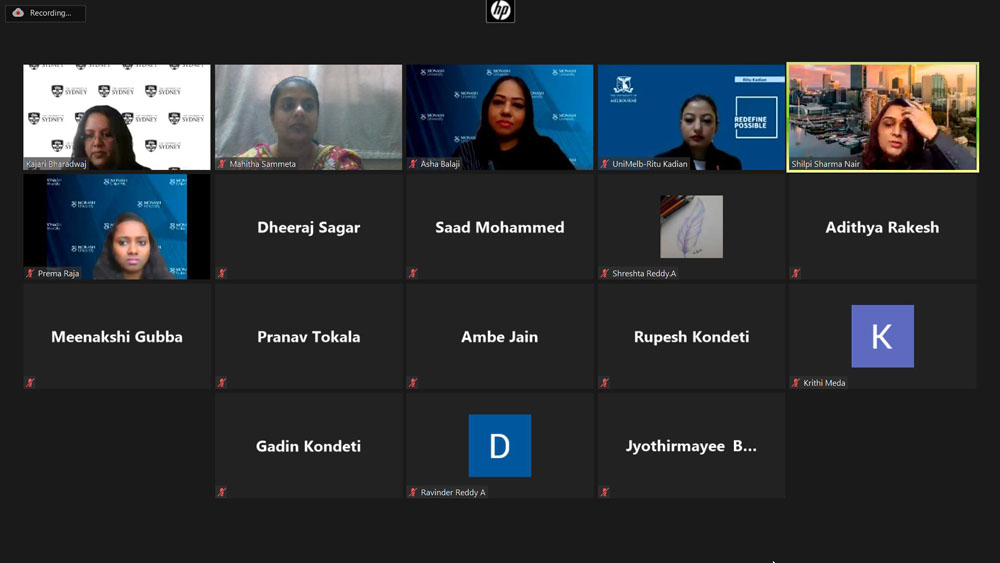Select Shilpi Sharma Nair's highlighted video tile
Image resolution: width=1000 pixels, height=563 pixels.
(883, 117)
